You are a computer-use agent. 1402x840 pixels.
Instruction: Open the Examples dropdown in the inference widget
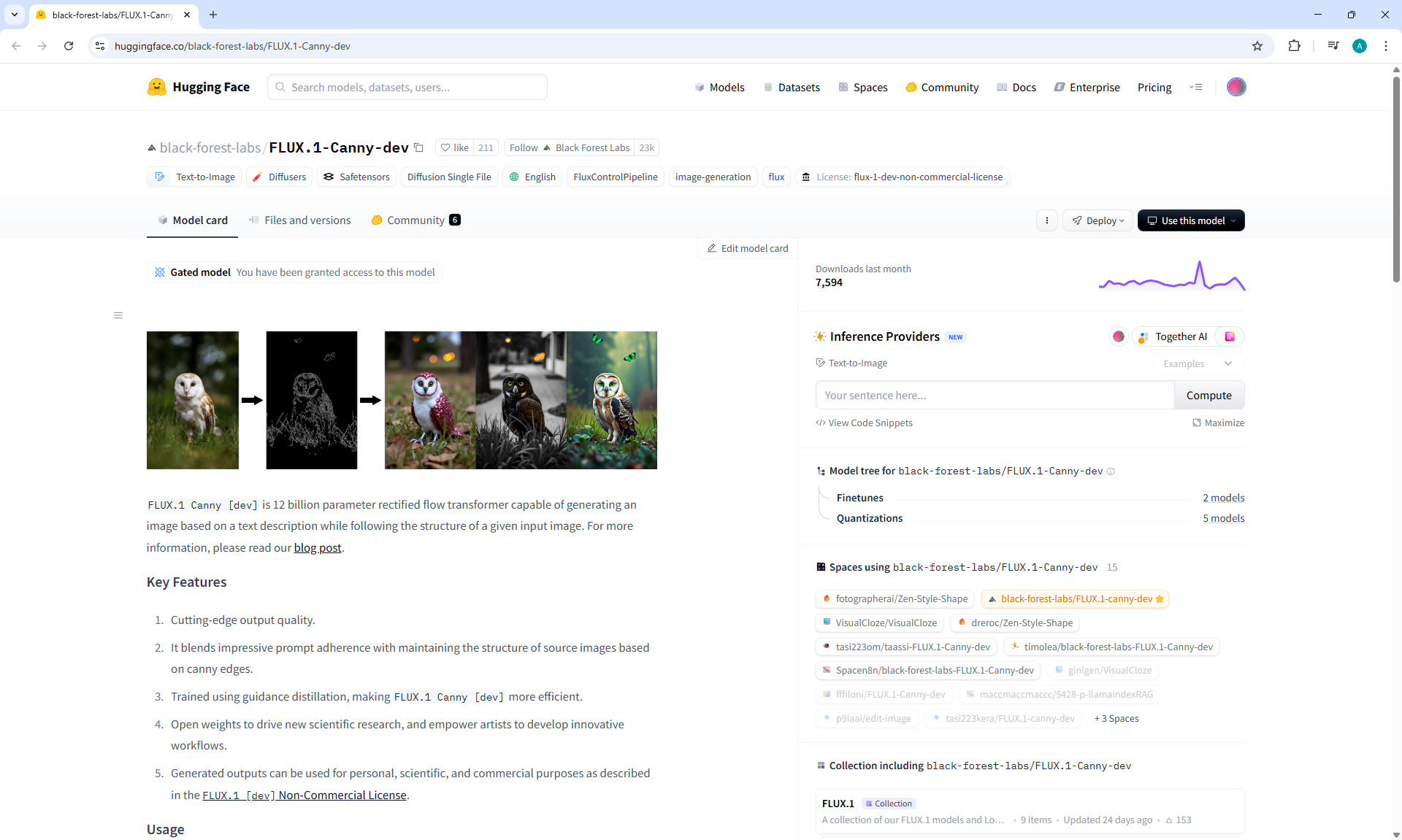[x=1198, y=363]
